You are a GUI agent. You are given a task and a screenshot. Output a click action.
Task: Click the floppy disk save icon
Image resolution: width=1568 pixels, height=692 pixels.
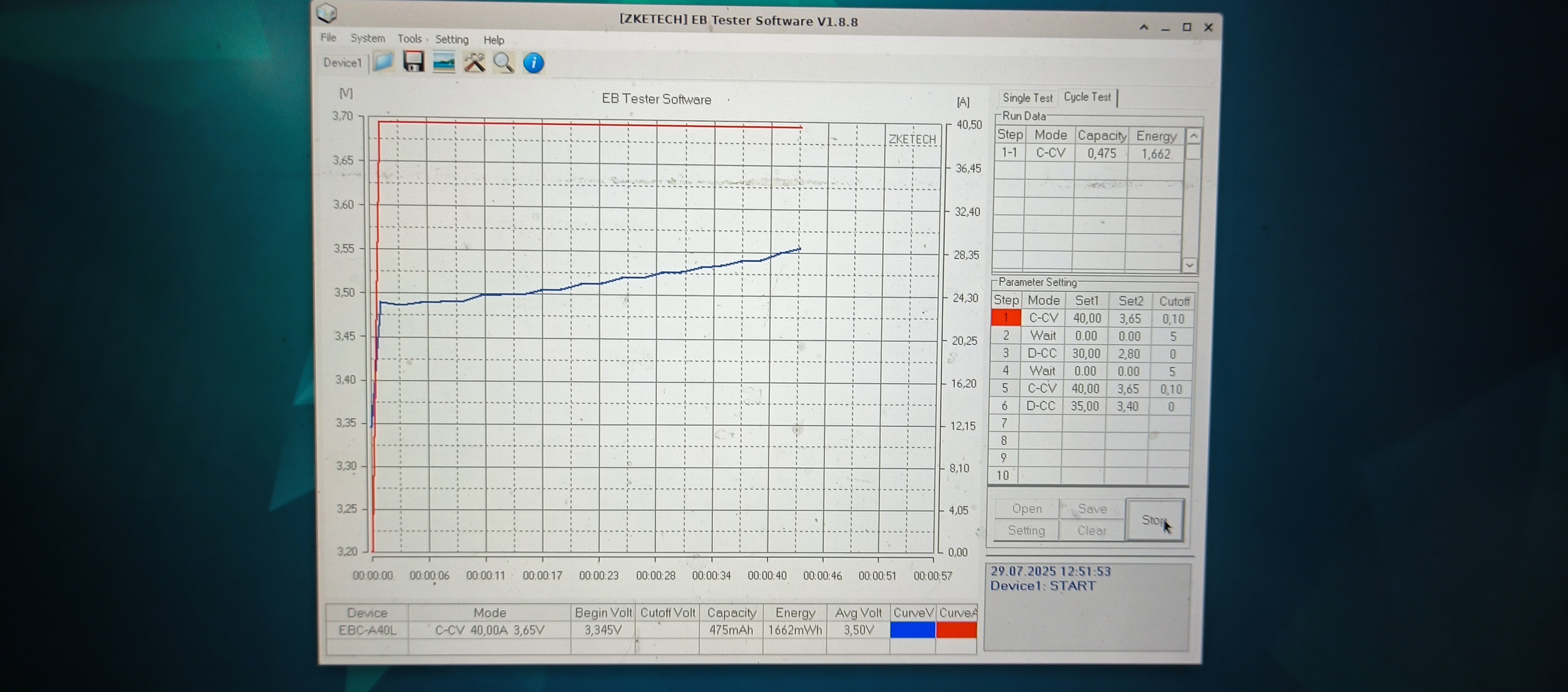tap(413, 62)
